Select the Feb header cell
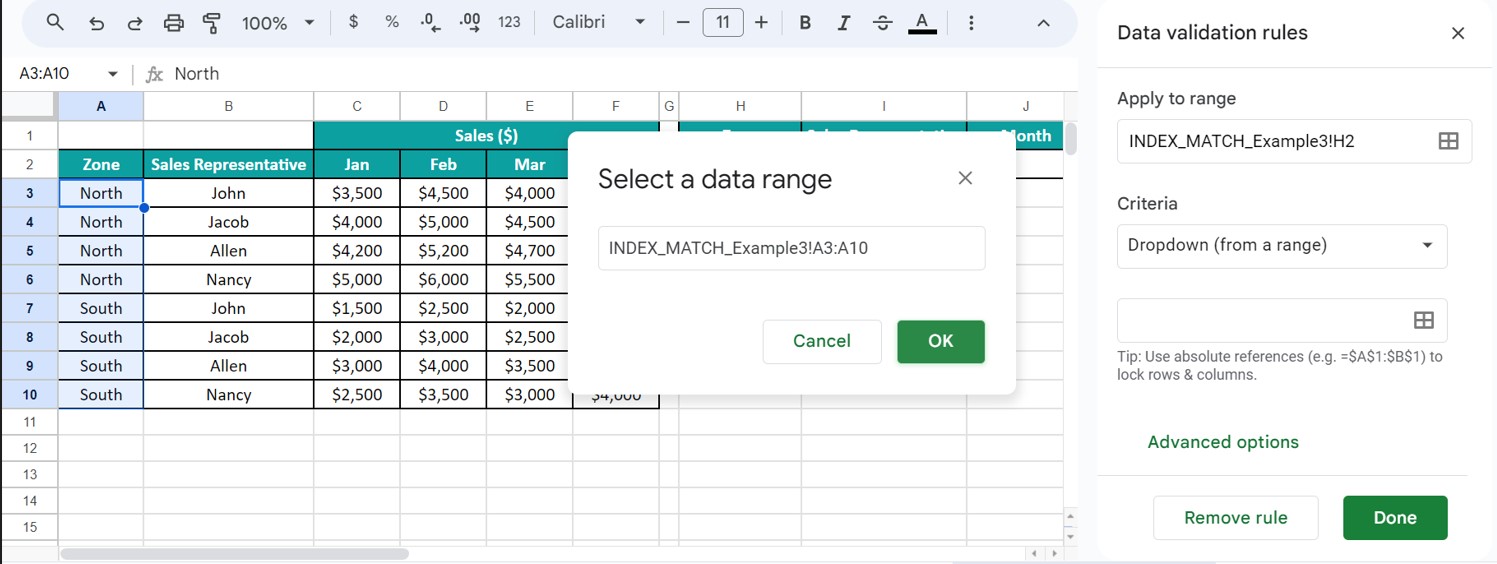This screenshot has width=1497, height=564. point(443,164)
